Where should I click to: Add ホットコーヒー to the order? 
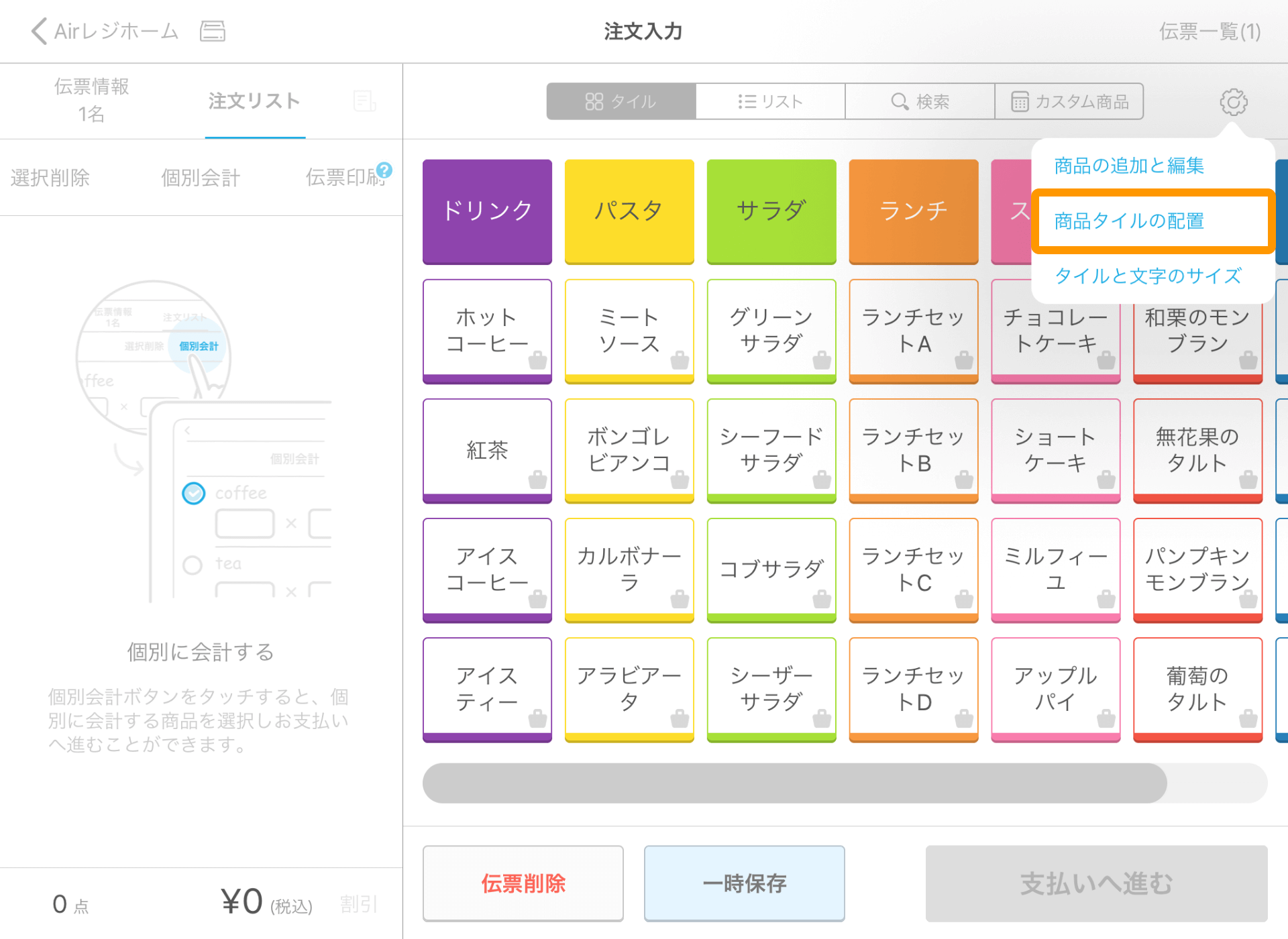[x=488, y=331]
